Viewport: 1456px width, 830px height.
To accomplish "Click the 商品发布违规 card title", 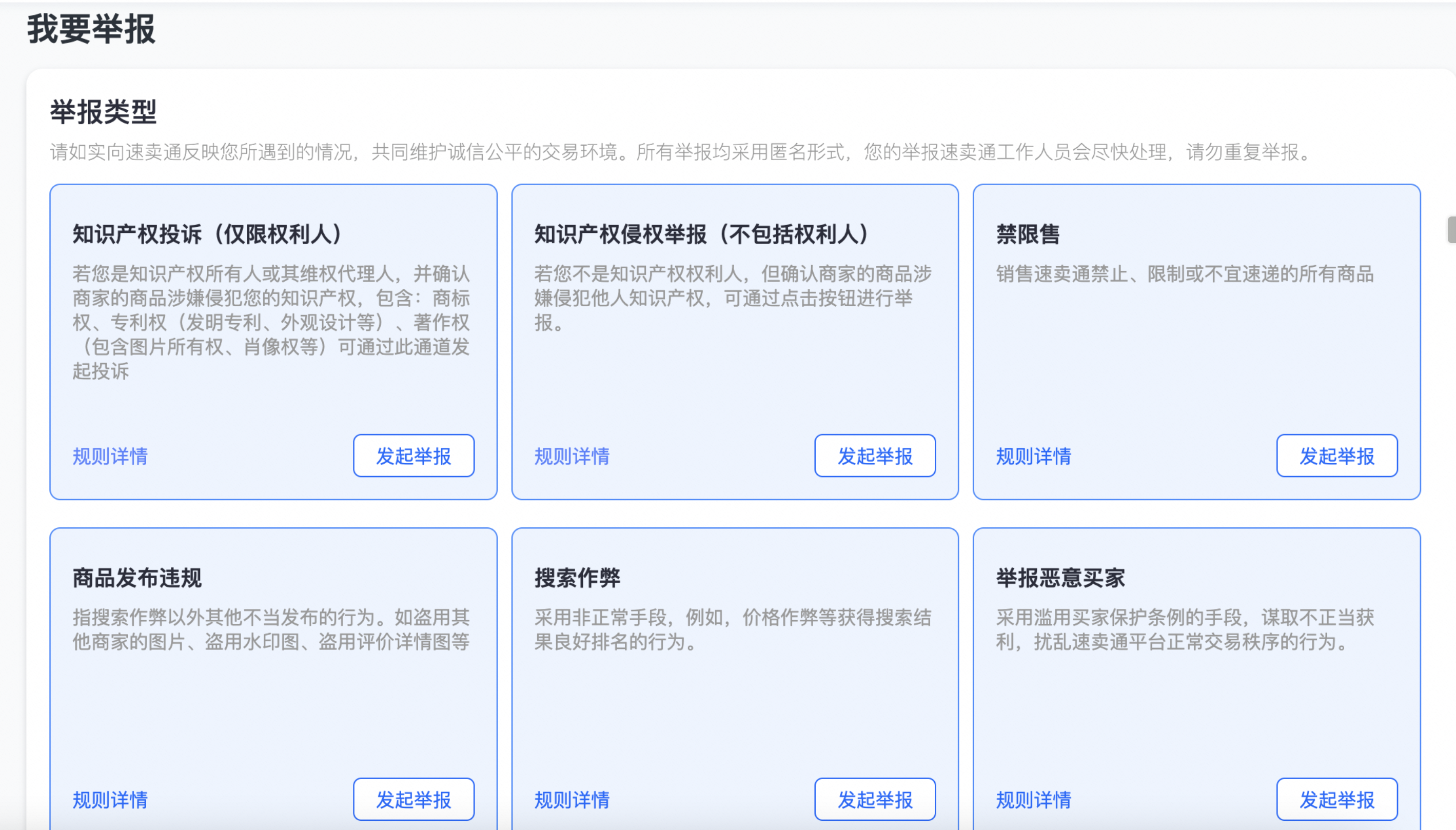I will 137,578.
